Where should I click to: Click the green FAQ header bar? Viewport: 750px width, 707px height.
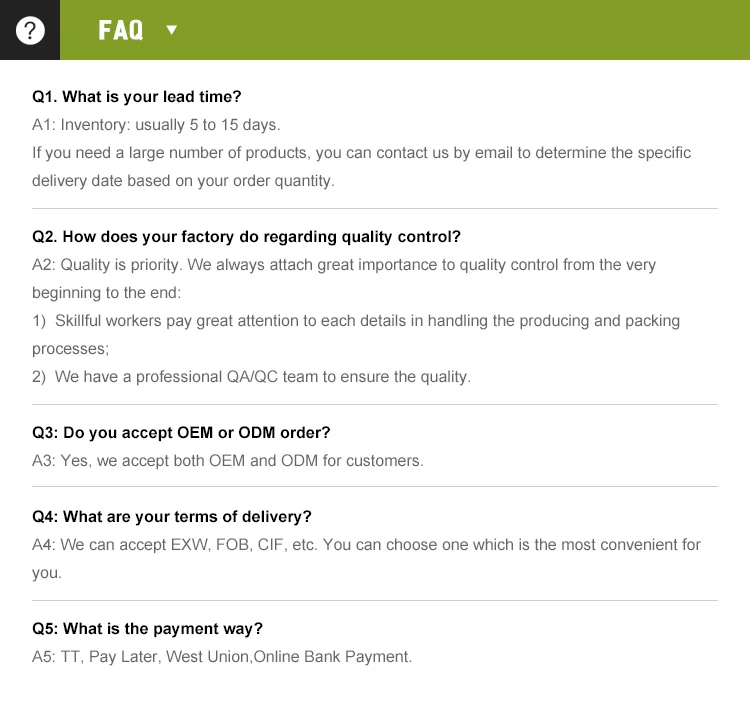pyautogui.click(x=460, y=30)
